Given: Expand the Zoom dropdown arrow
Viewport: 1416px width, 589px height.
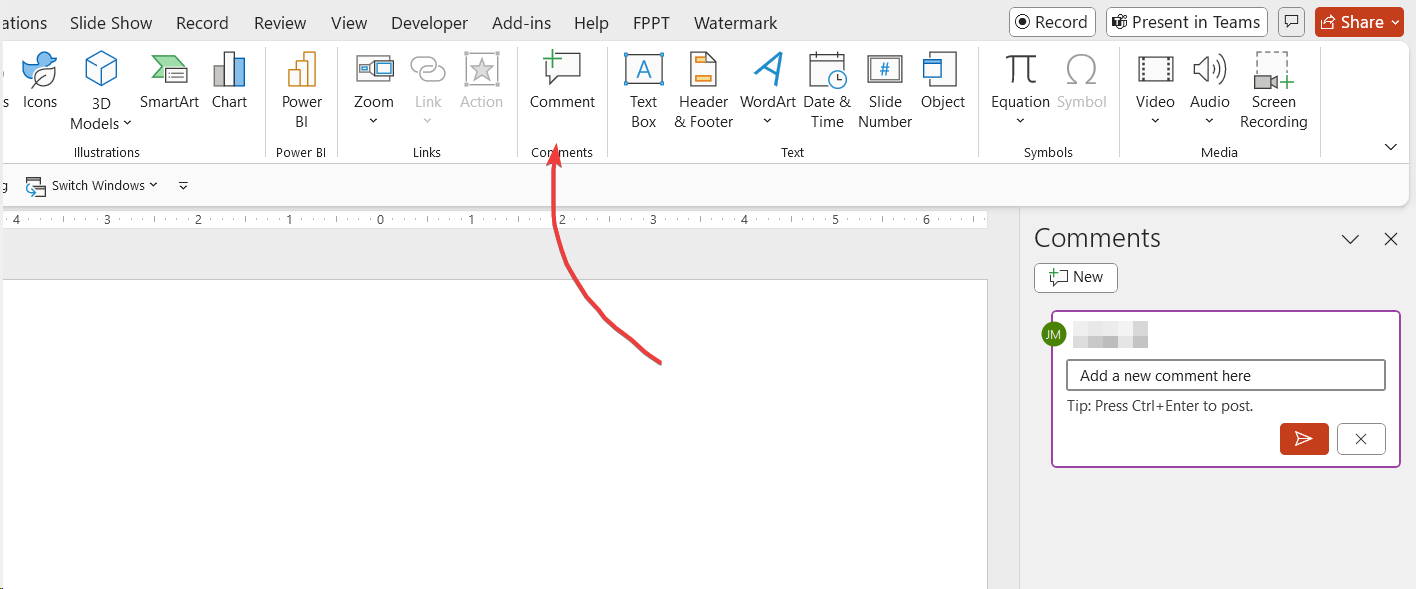Looking at the screenshot, I should [374, 122].
